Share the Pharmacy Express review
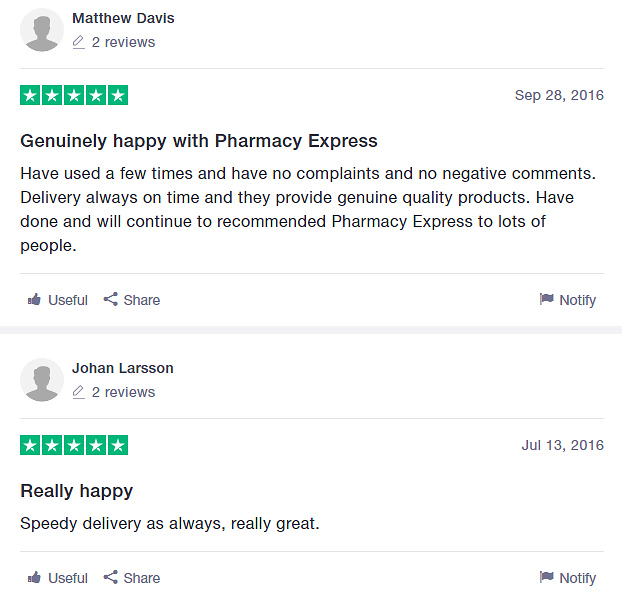This screenshot has height=594, width=622. 132,300
